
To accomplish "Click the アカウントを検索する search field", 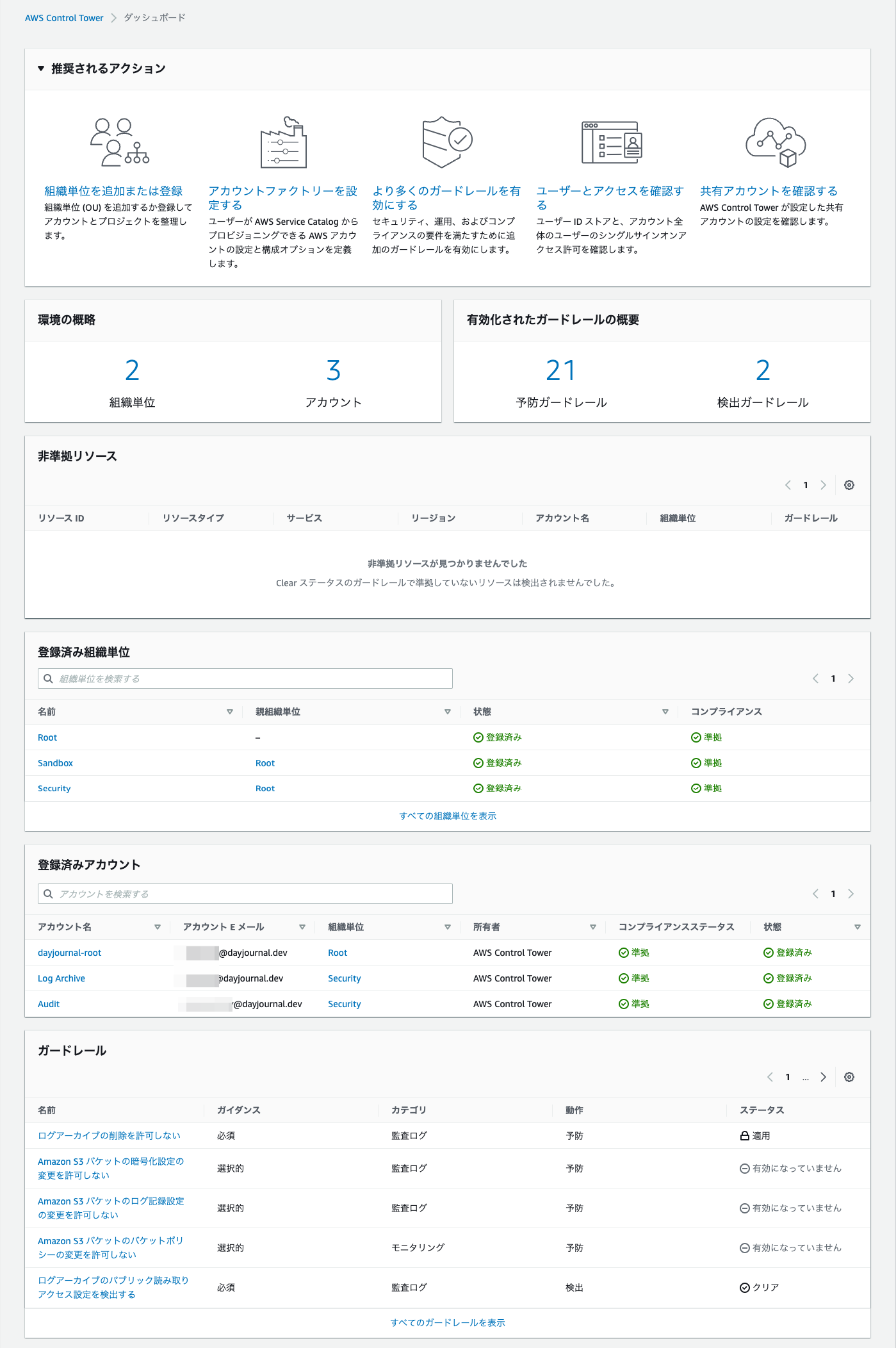I will (245, 894).
